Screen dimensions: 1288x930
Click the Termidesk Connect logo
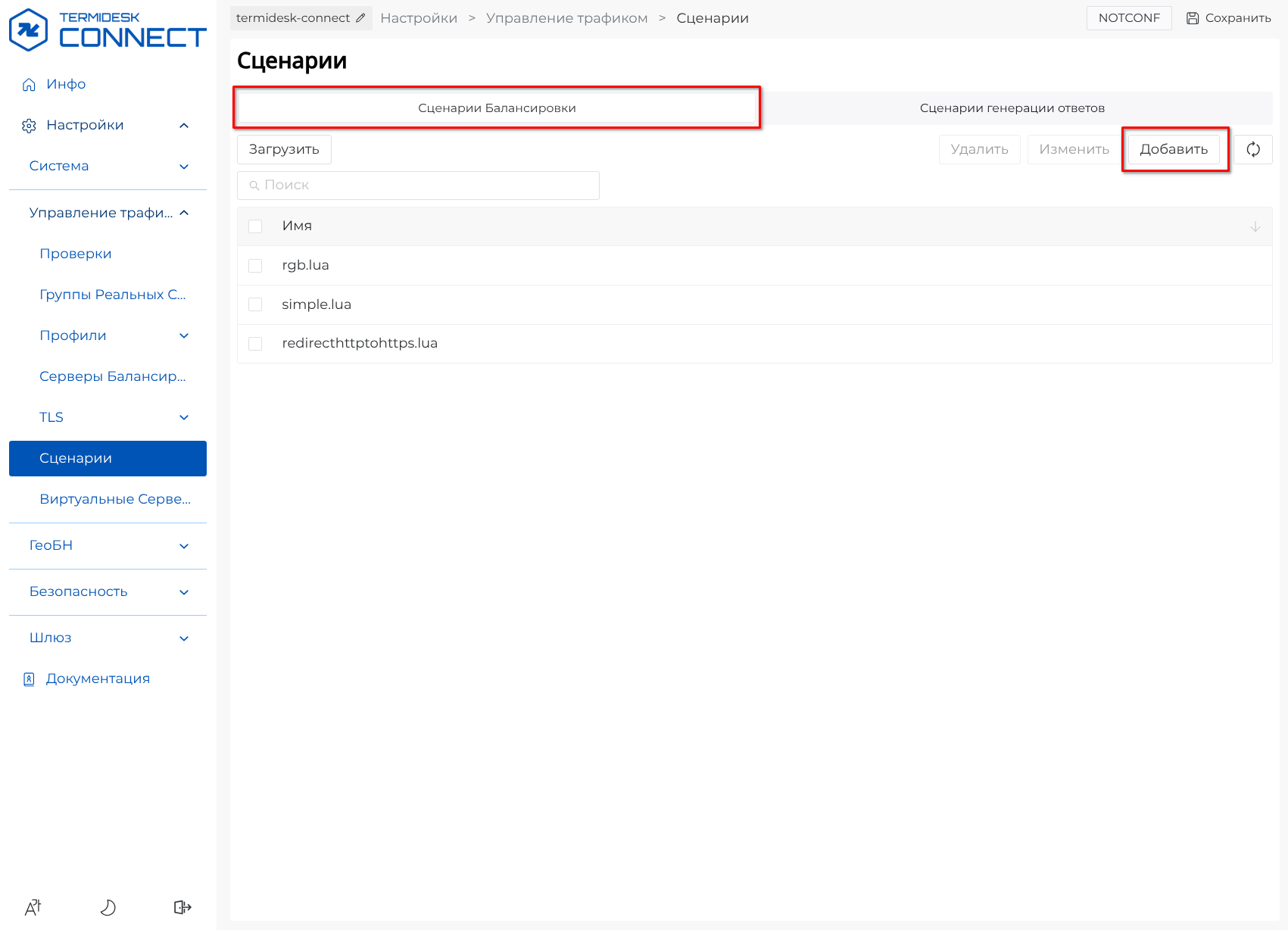[x=107, y=30]
